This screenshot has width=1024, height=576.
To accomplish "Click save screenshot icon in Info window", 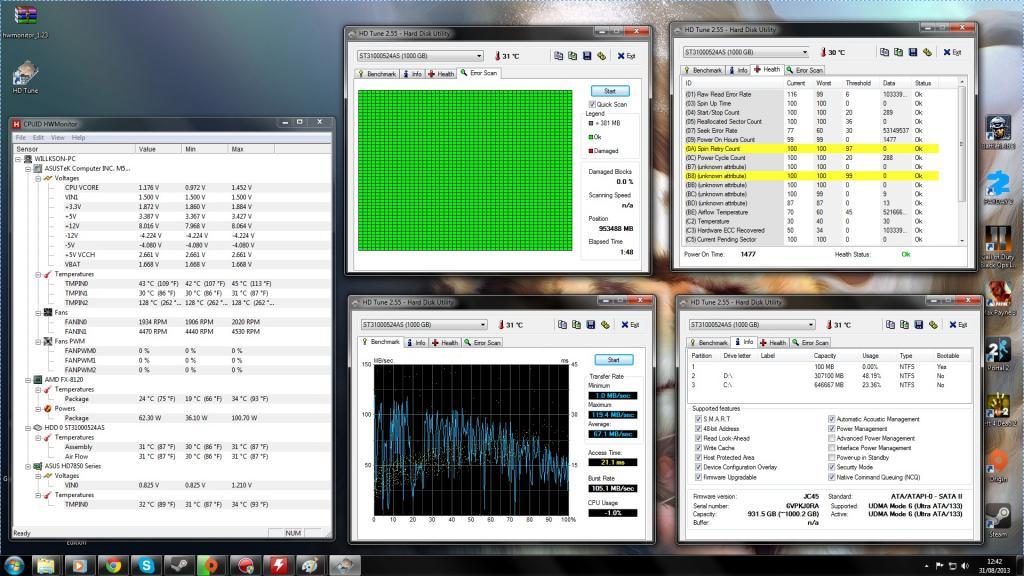I will point(919,325).
